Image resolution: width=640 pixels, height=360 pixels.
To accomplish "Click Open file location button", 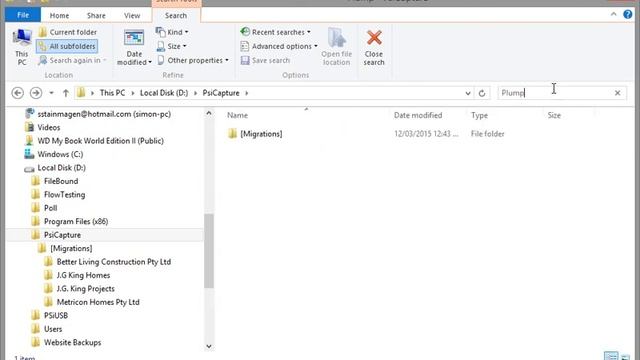I will (x=336, y=47).
